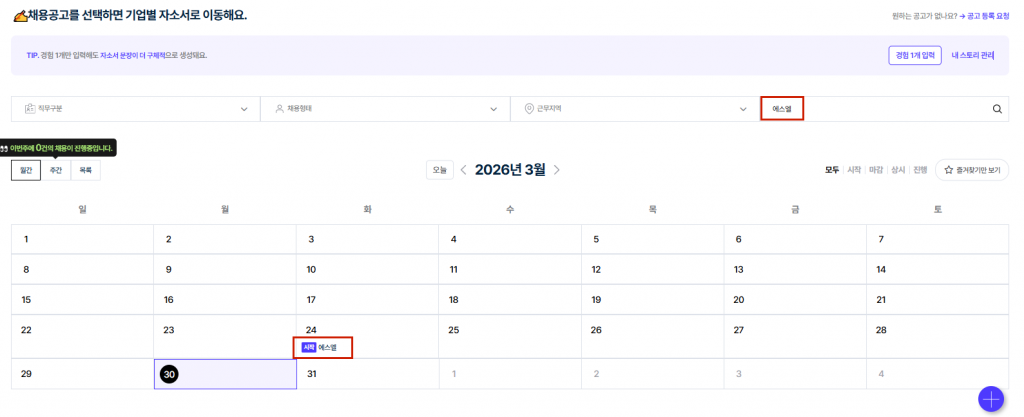Click the purple floating plus button
1024x417 pixels.
point(991,398)
